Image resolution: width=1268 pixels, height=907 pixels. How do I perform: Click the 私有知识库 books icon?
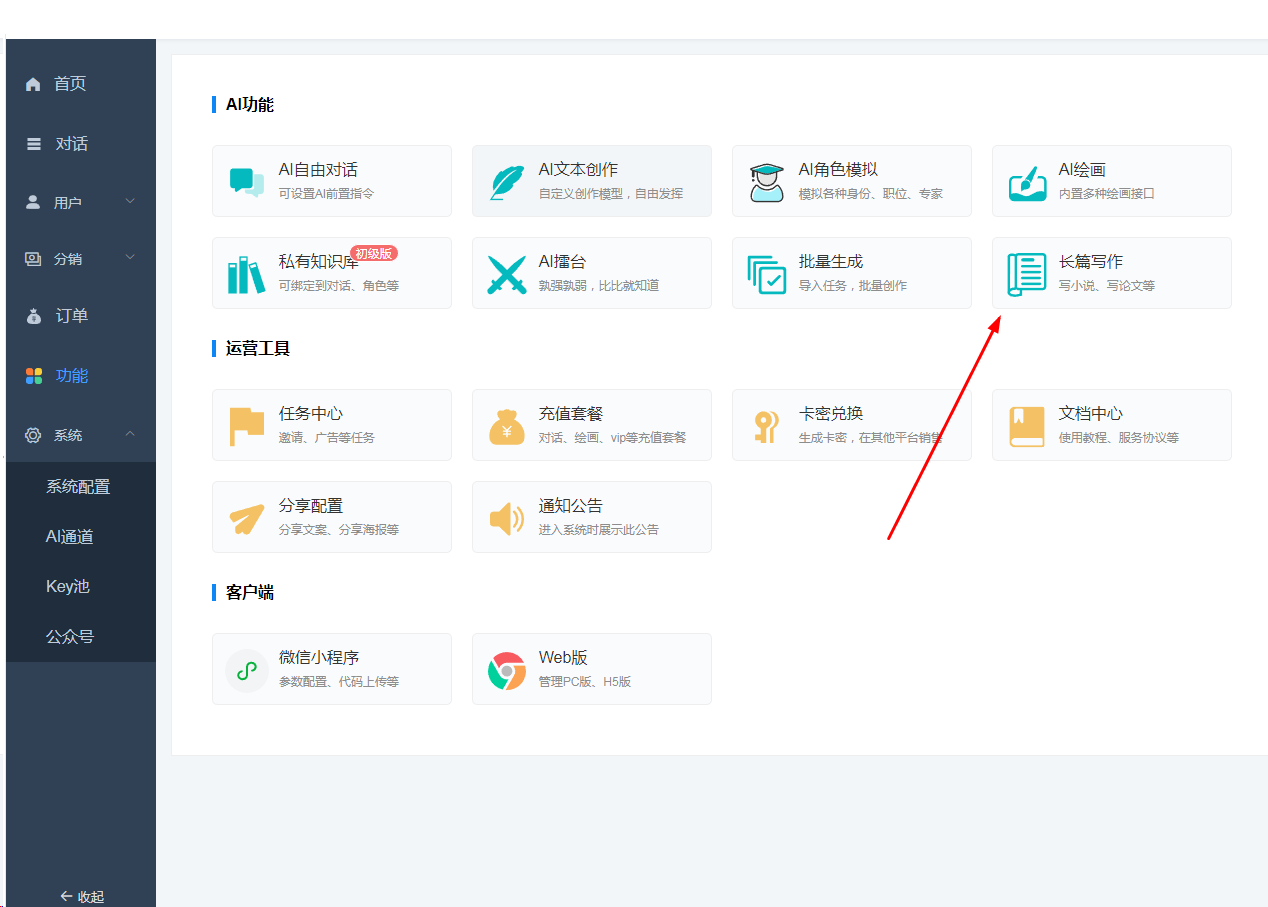click(x=247, y=274)
